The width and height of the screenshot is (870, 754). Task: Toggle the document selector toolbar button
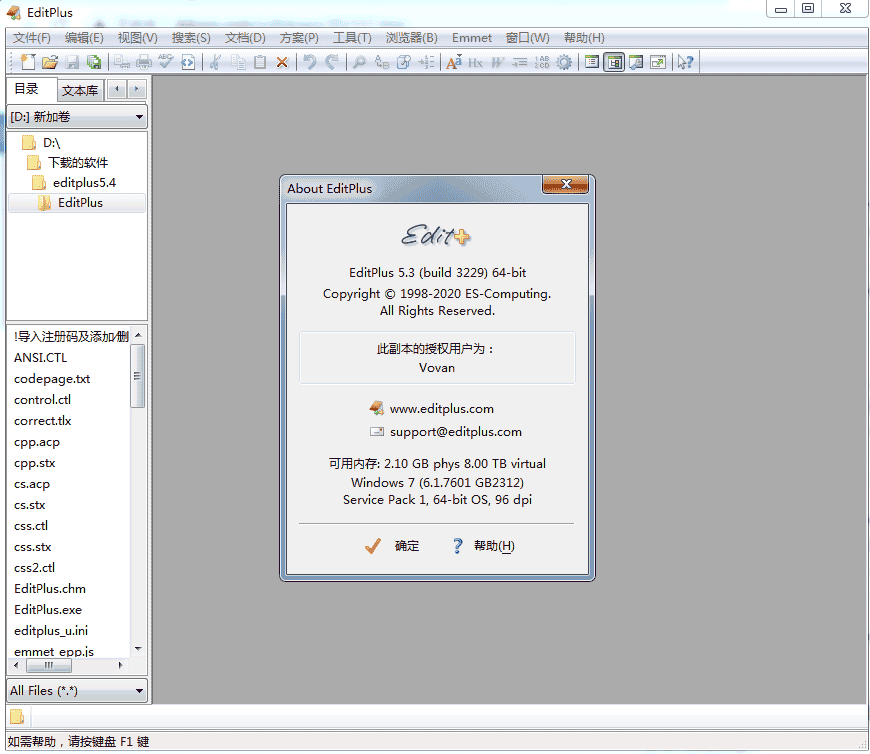pyautogui.click(x=592, y=62)
